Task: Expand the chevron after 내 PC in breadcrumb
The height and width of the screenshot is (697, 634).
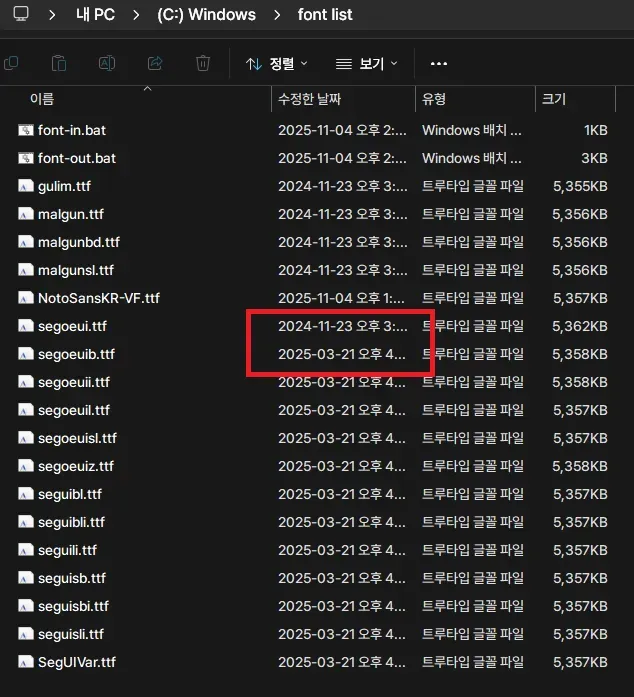Action: coord(135,15)
